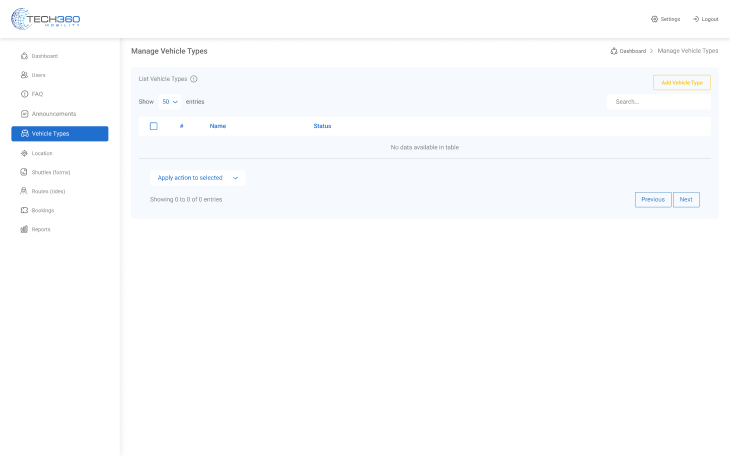
Task: Click the Location icon in sidebar
Action: coord(24,153)
